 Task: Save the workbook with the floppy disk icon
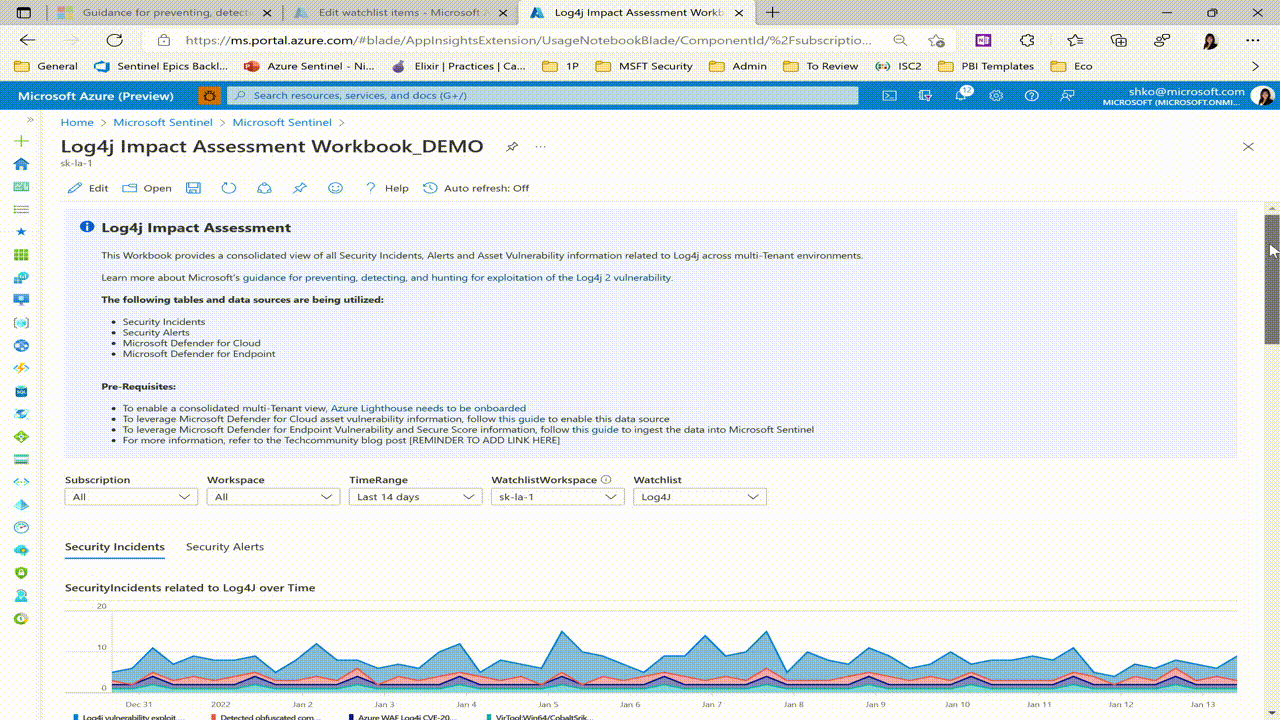point(194,188)
